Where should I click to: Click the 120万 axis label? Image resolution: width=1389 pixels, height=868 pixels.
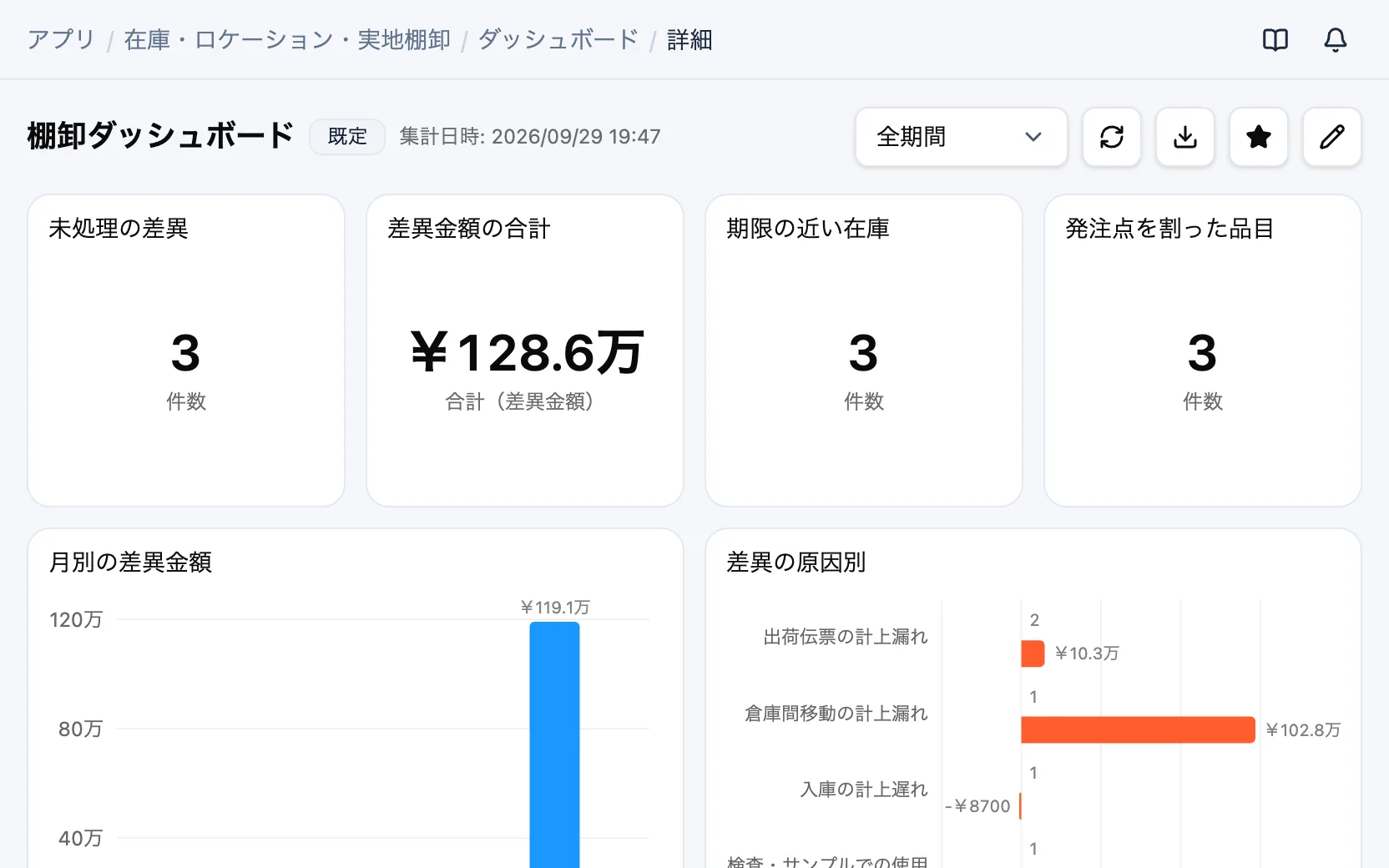76,619
